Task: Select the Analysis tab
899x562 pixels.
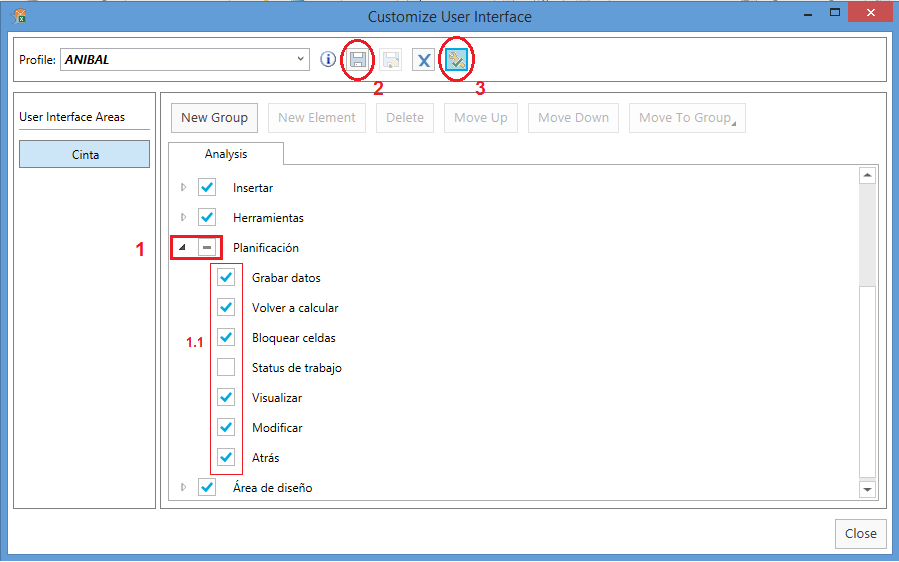Action: pyautogui.click(x=226, y=154)
